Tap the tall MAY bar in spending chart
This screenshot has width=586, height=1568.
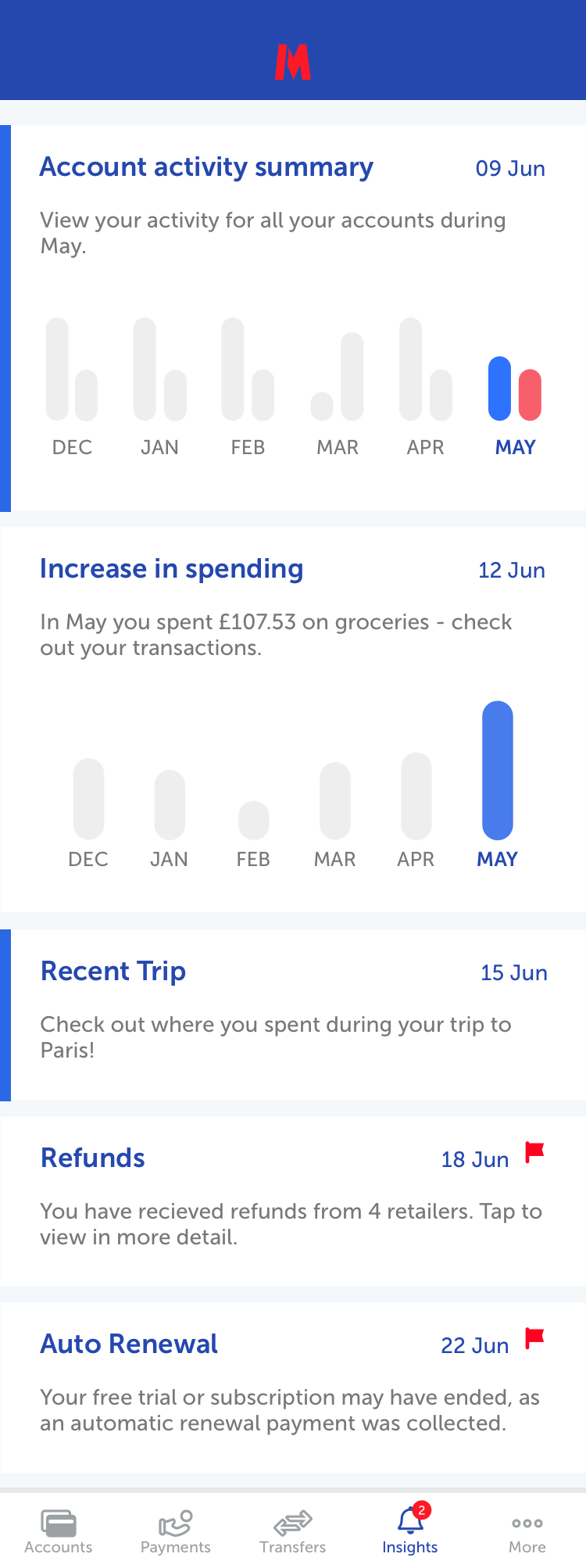coord(498,770)
